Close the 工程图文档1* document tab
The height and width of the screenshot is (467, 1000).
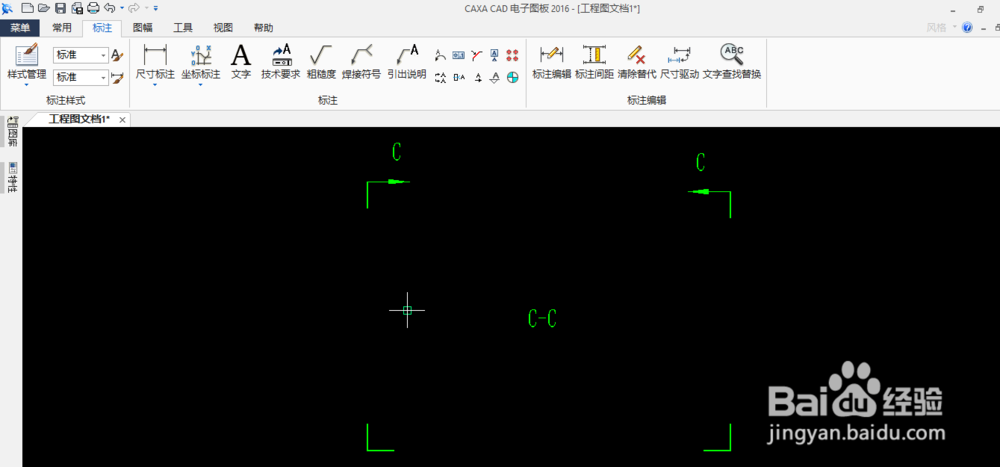click(122, 120)
